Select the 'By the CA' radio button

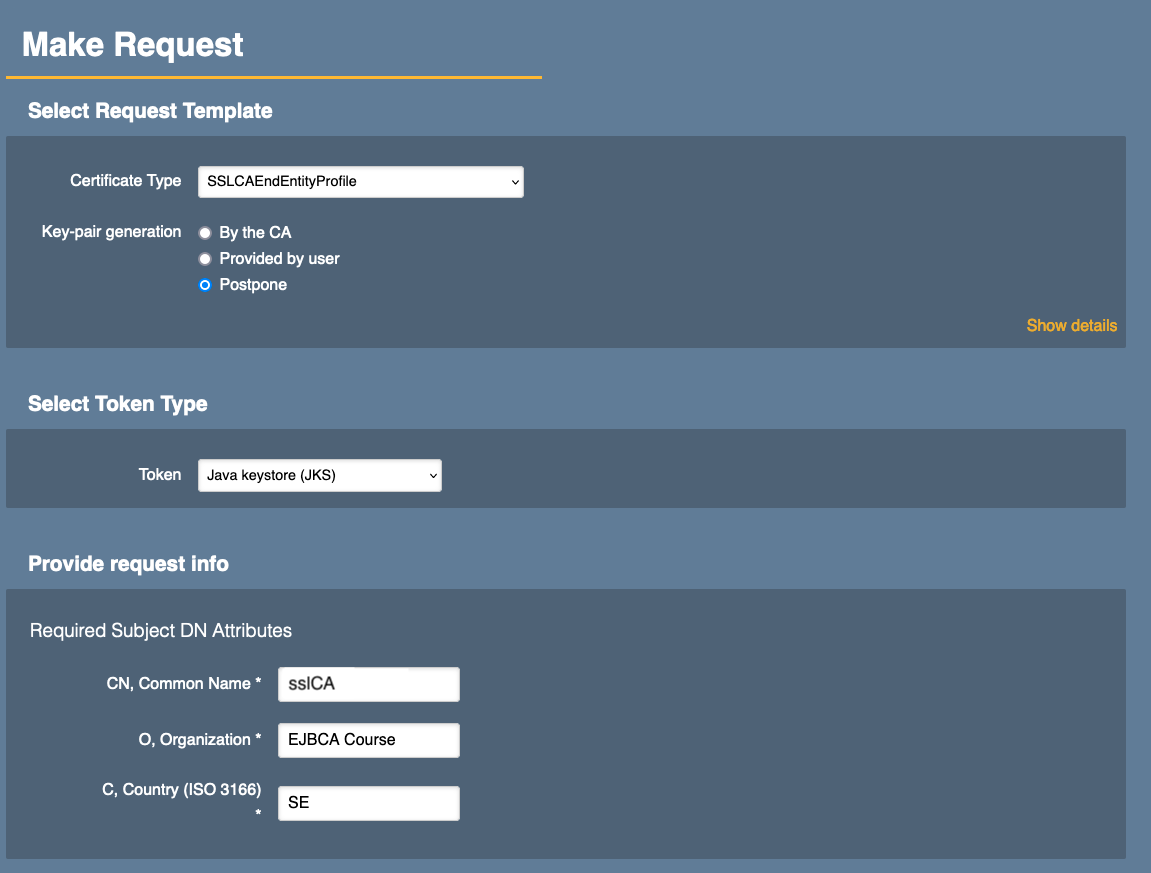click(205, 233)
